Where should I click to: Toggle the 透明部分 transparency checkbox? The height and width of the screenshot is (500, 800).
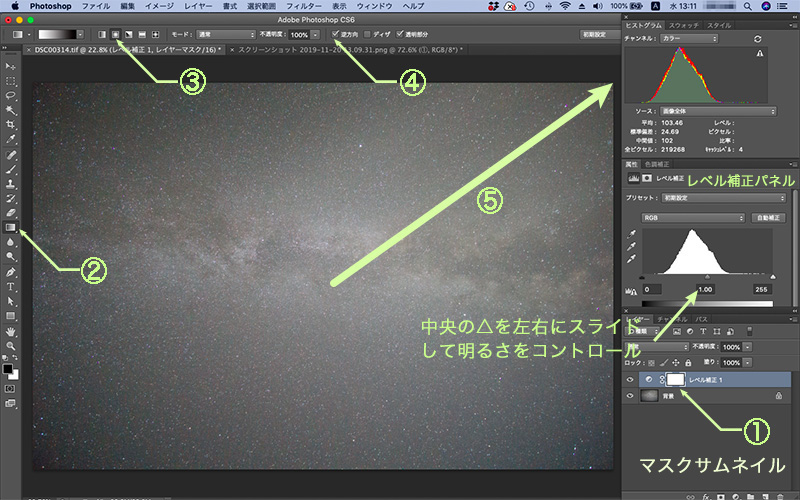click(399, 34)
